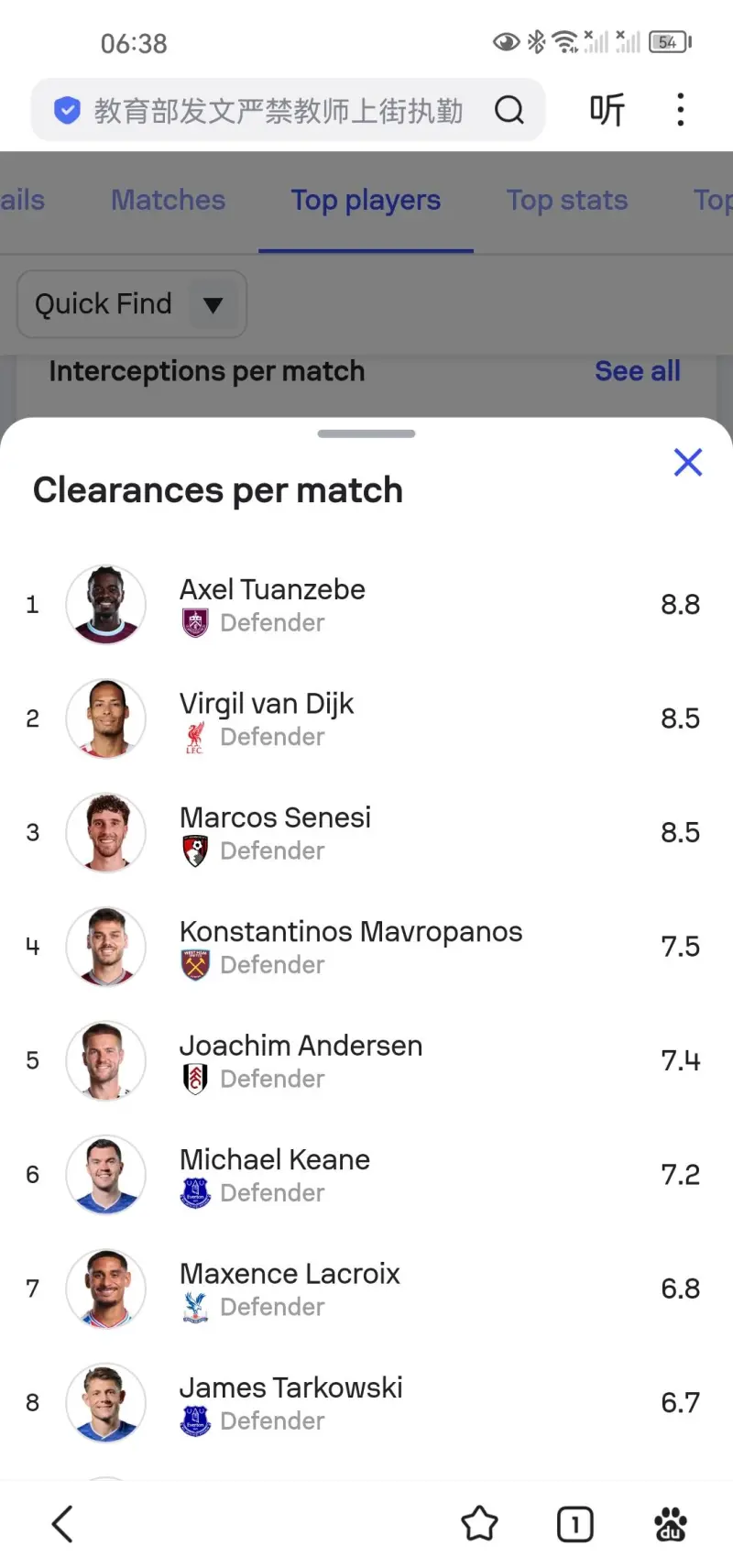Tap the sheet's drag handle bar
733x1568 pixels.
pos(366,433)
